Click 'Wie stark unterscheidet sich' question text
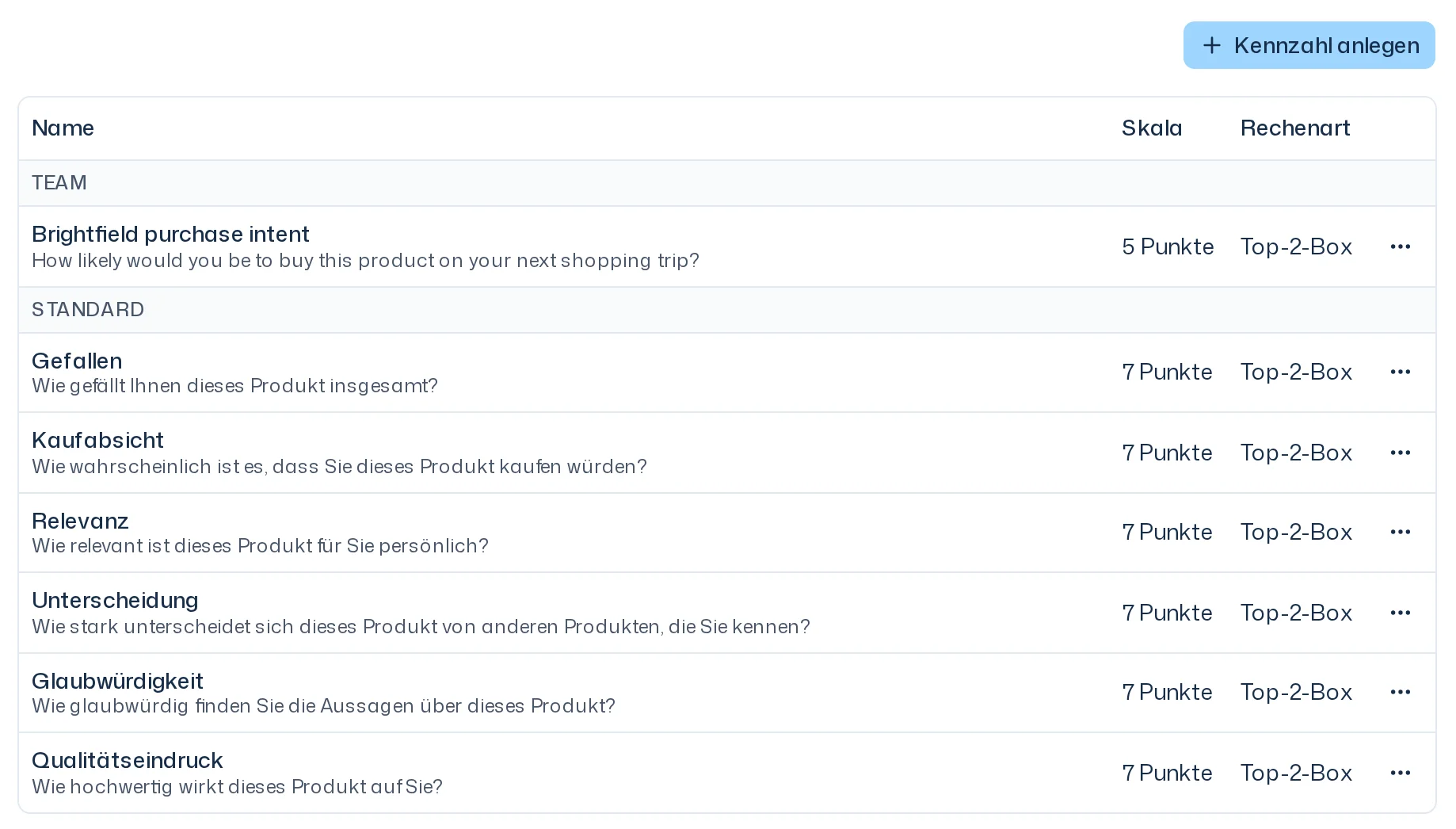 pos(421,627)
